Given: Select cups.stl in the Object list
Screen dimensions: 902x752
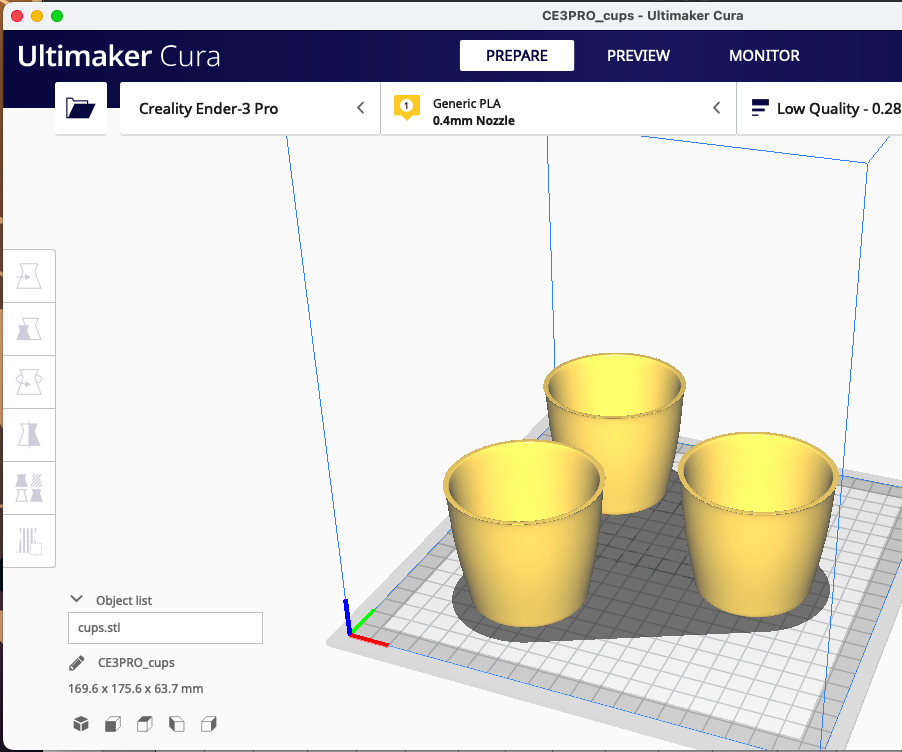Looking at the screenshot, I should click(x=164, y=628).
